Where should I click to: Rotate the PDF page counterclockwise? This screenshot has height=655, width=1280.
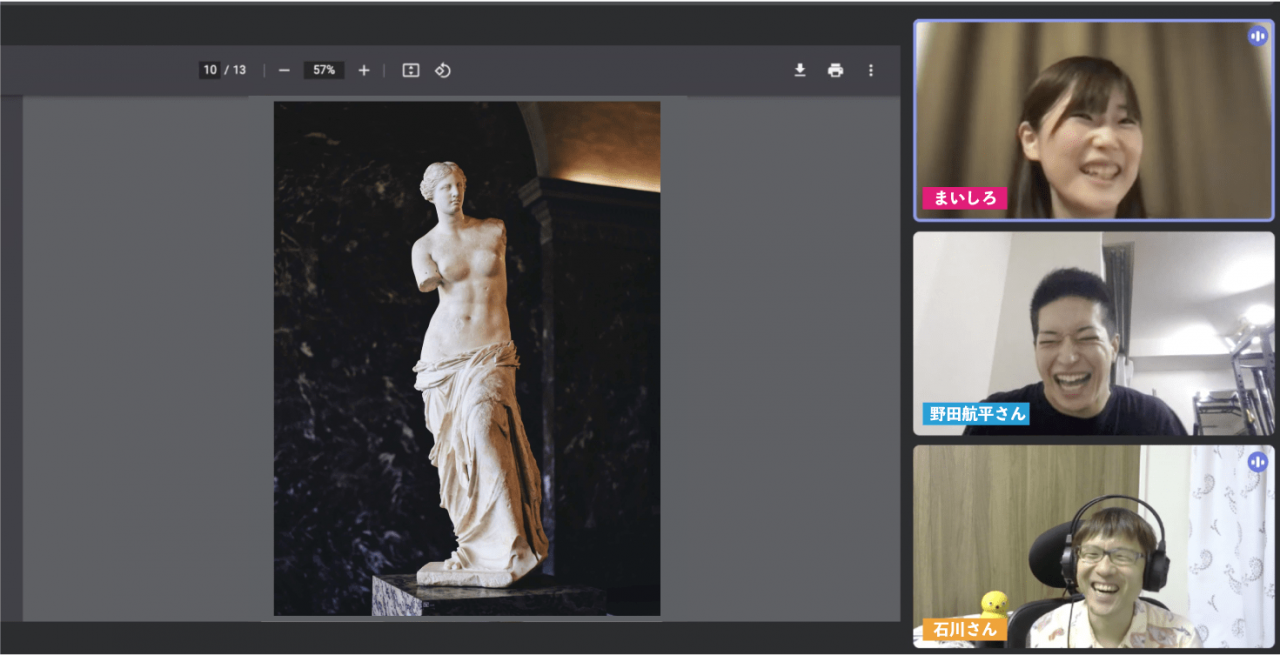tap(443, 70)
